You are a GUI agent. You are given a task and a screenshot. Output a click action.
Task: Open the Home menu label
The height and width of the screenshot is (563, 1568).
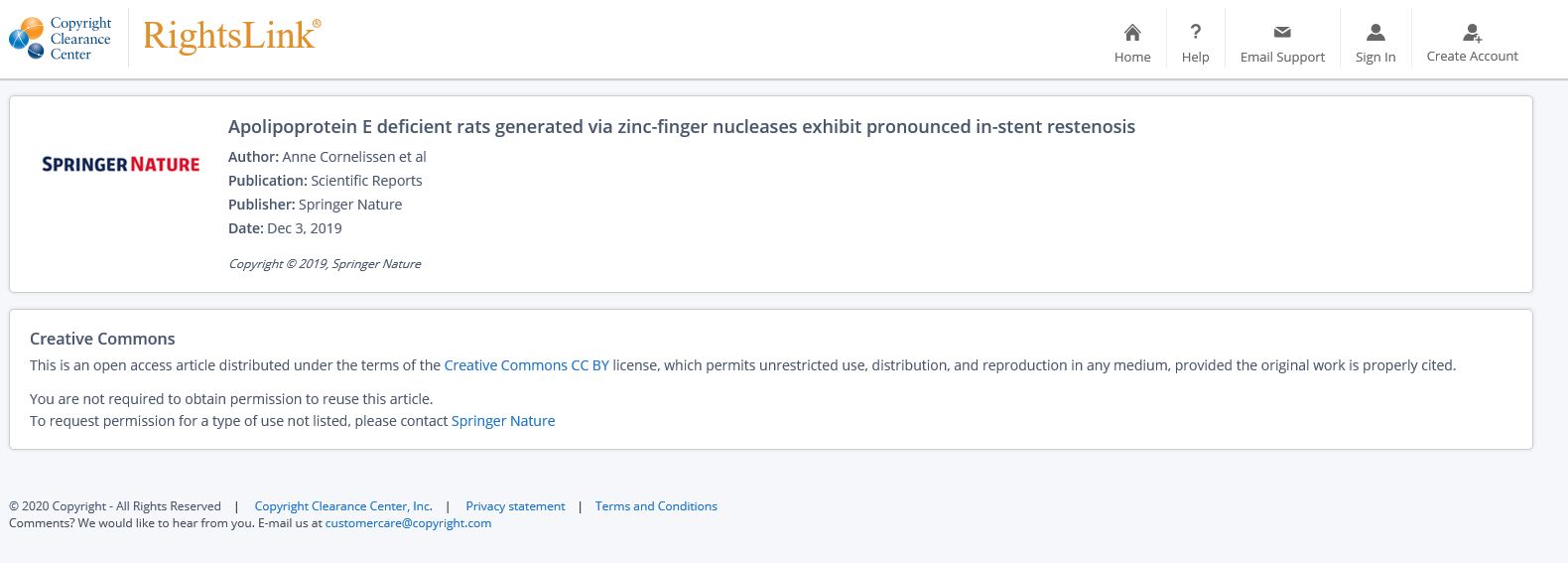[1132, 57]
